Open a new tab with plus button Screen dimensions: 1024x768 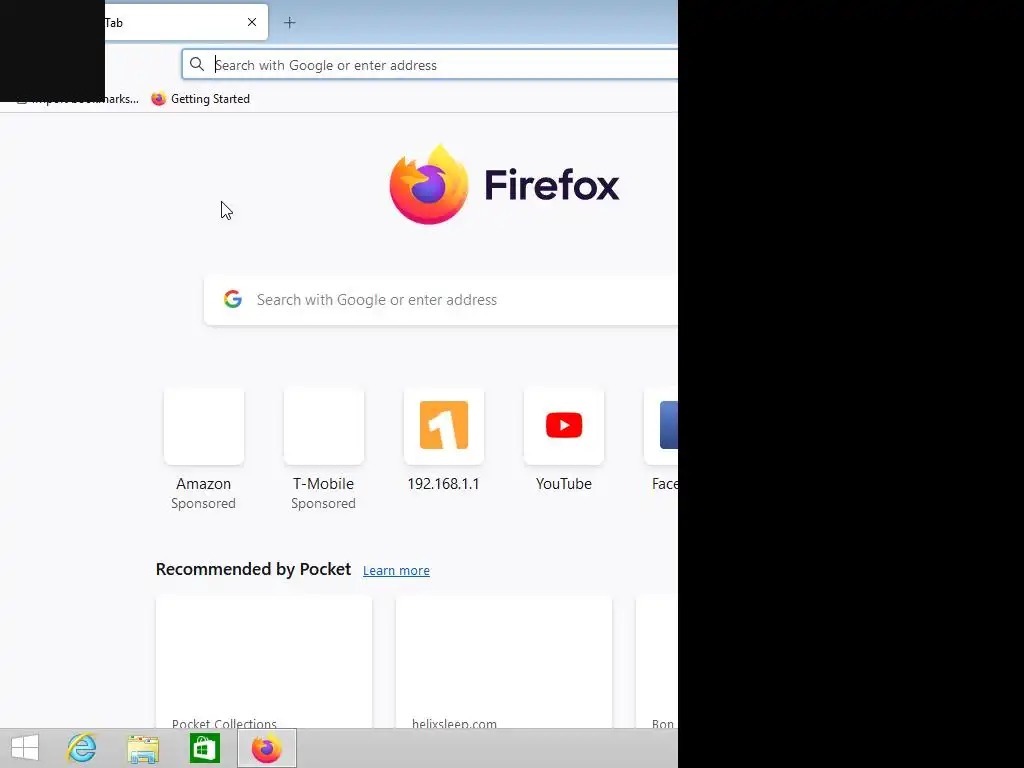[289, 23]
